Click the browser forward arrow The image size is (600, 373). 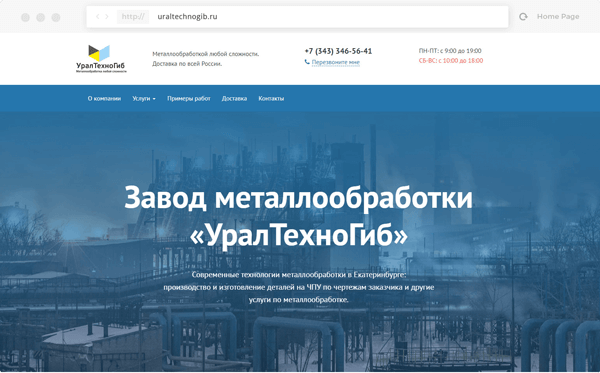[x=107, y=16]
